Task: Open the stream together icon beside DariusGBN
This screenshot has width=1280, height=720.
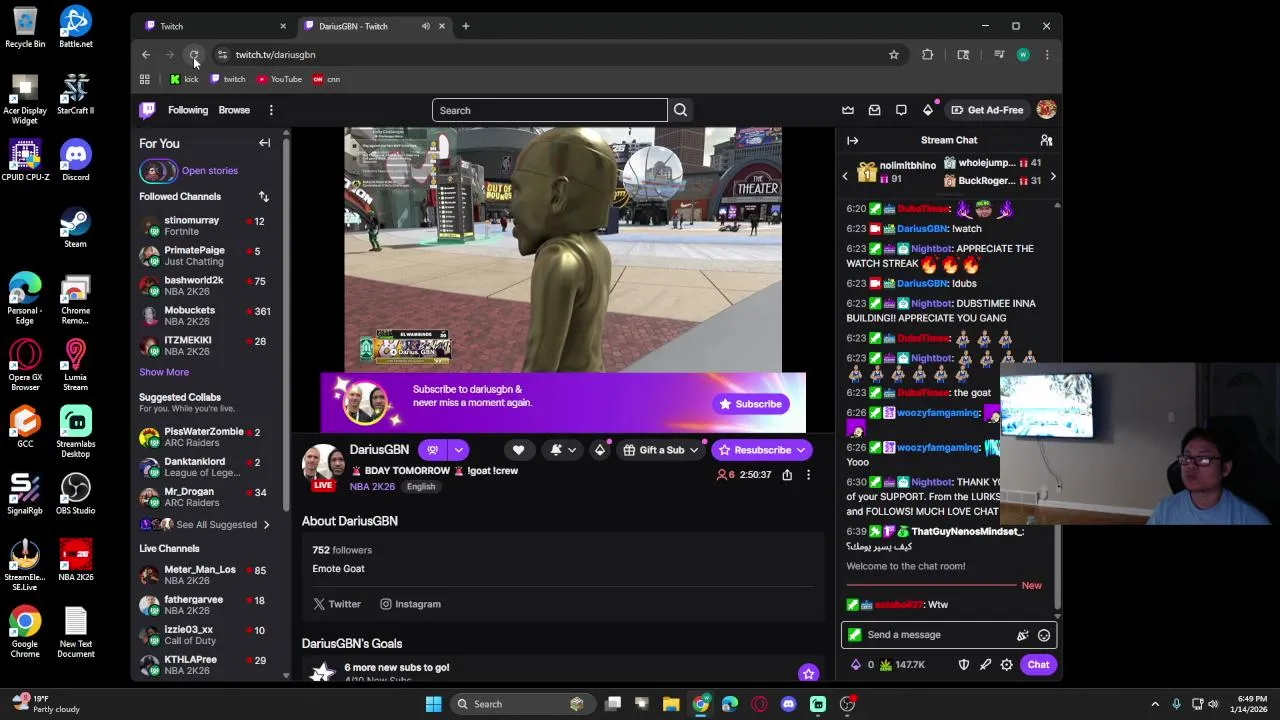Action: [x=432, y=450]
